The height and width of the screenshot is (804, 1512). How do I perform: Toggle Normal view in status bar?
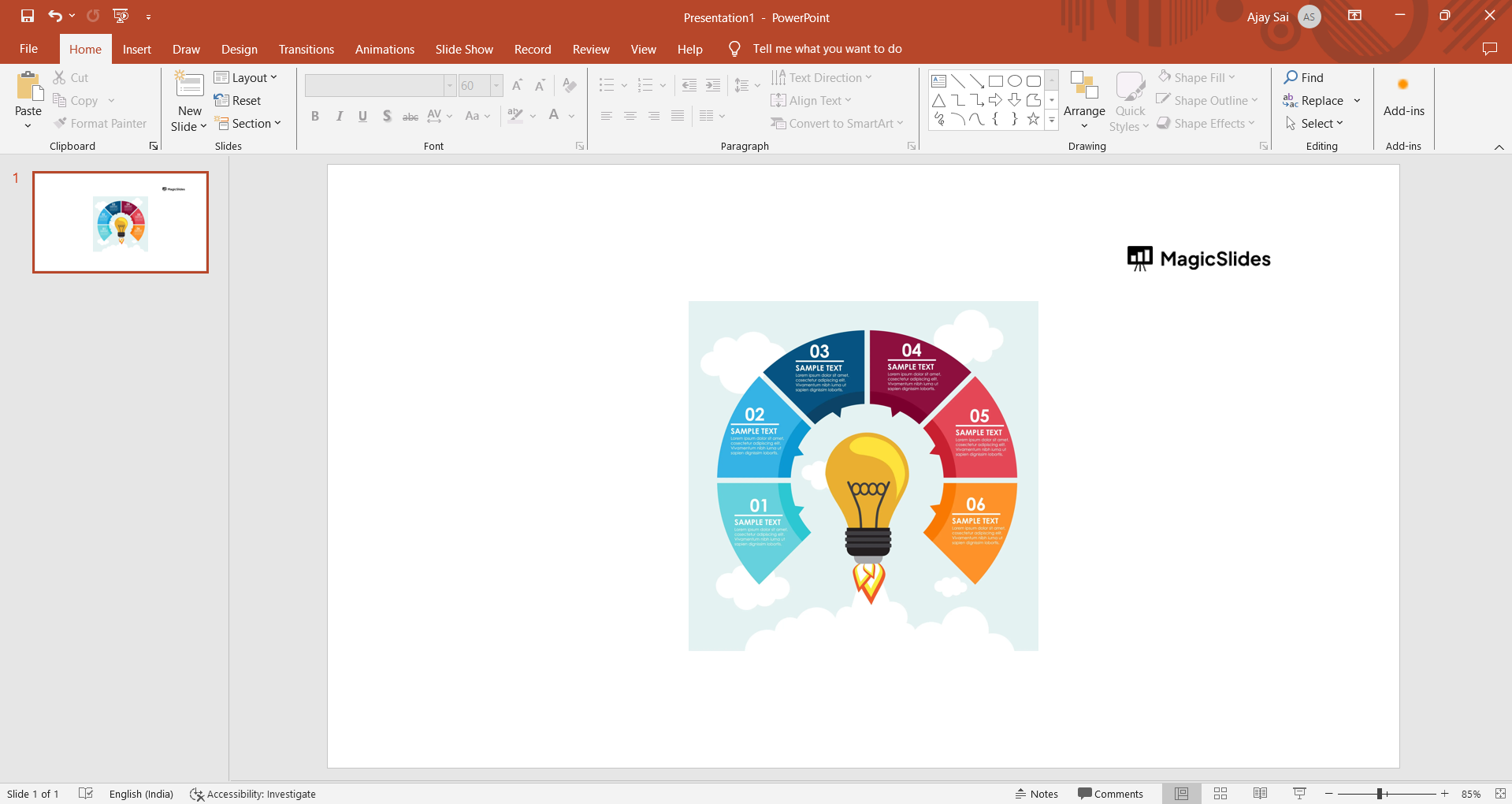(x=1181, y=794)
